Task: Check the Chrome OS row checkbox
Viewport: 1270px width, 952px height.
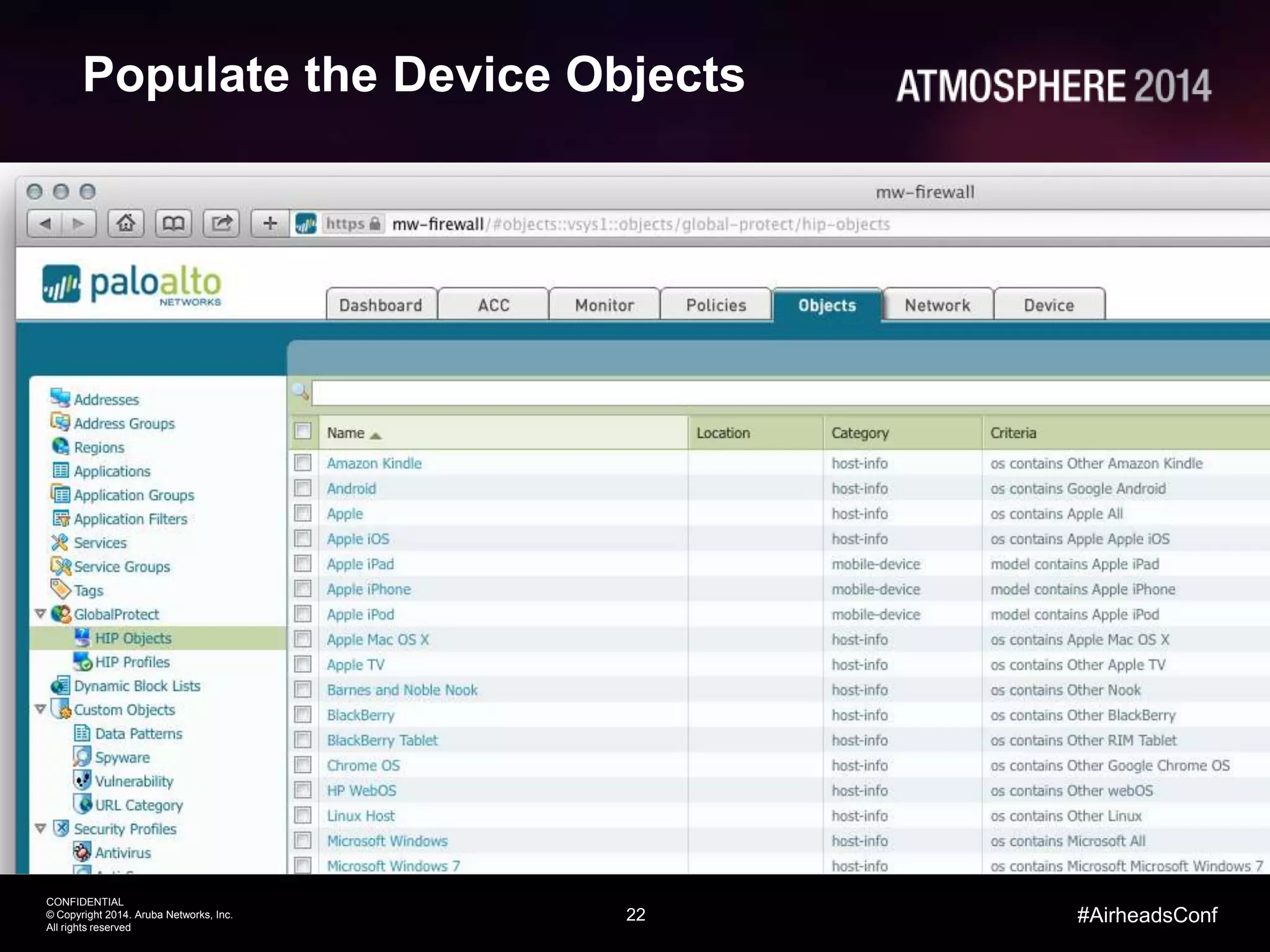Action: pyautogui.click(x=303, y=765)
